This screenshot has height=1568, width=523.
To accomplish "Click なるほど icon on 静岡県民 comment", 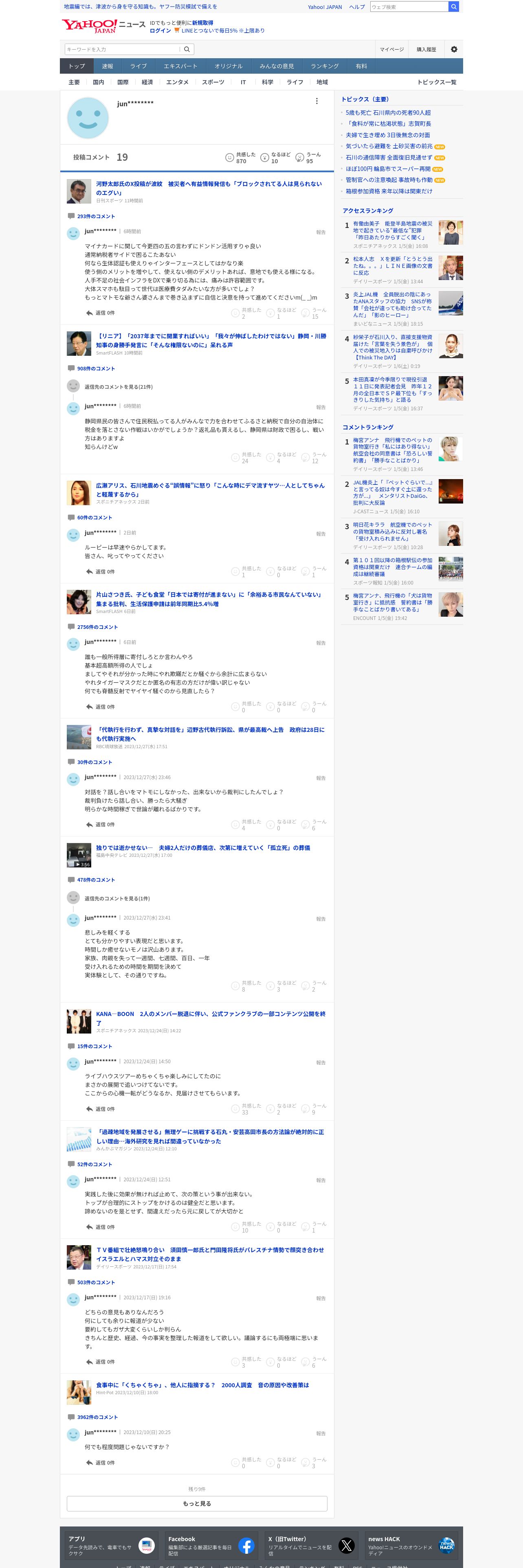I will click(x=270, y=458).
